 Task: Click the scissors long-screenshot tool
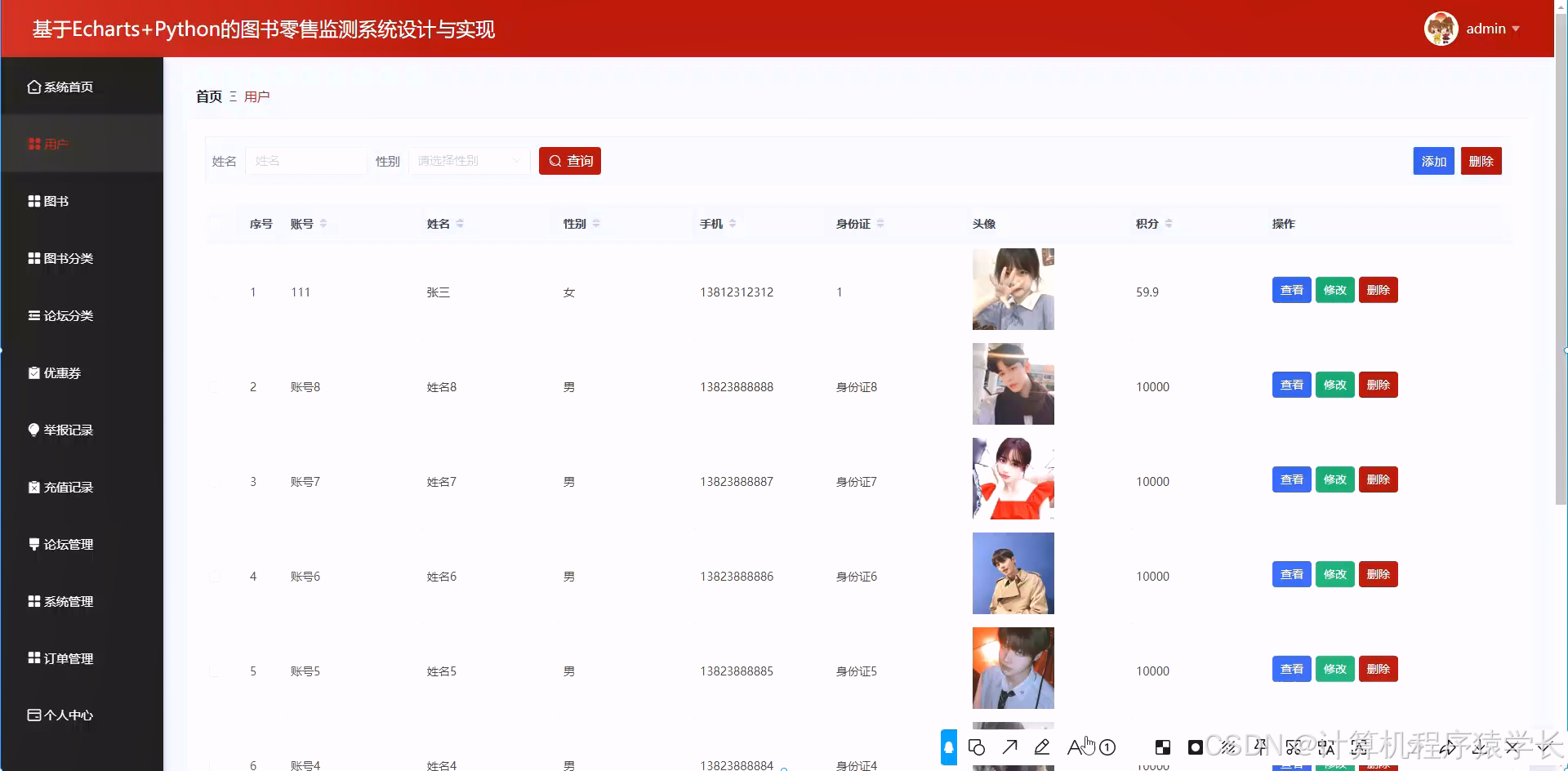pos(1294,747)
